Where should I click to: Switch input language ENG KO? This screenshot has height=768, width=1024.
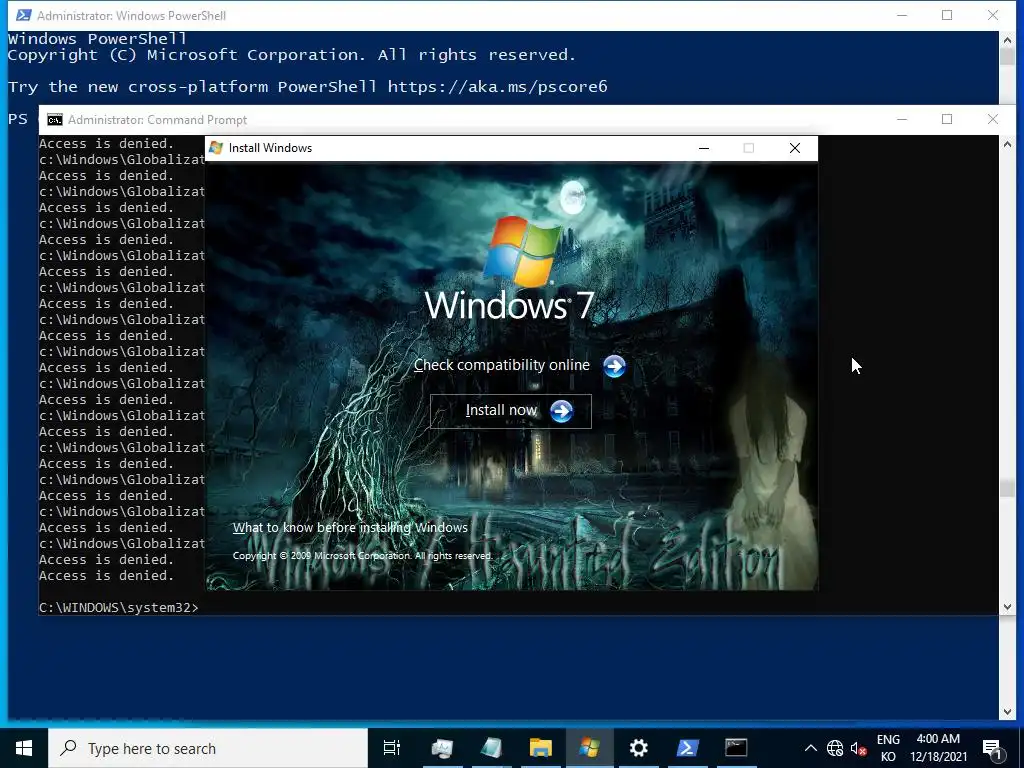888,748
